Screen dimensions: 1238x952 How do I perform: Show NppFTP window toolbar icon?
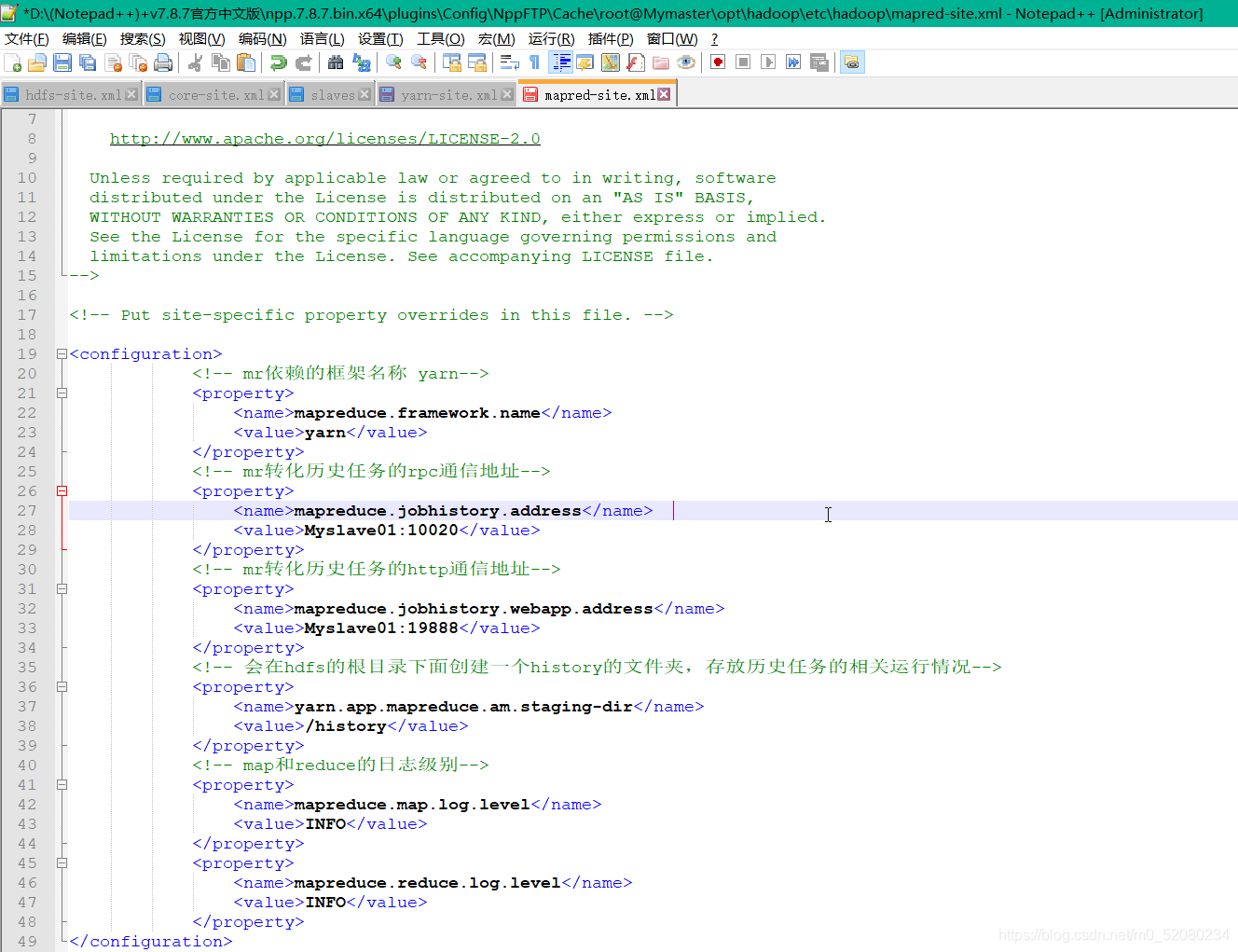click(x=851, y=62)
